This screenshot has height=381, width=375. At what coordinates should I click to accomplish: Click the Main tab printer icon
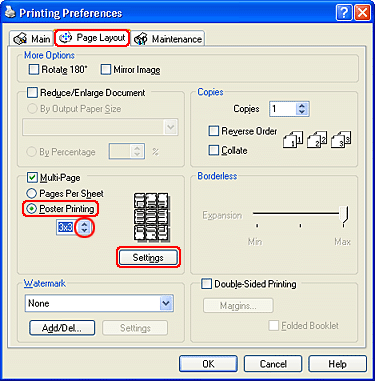pos(20,39)
